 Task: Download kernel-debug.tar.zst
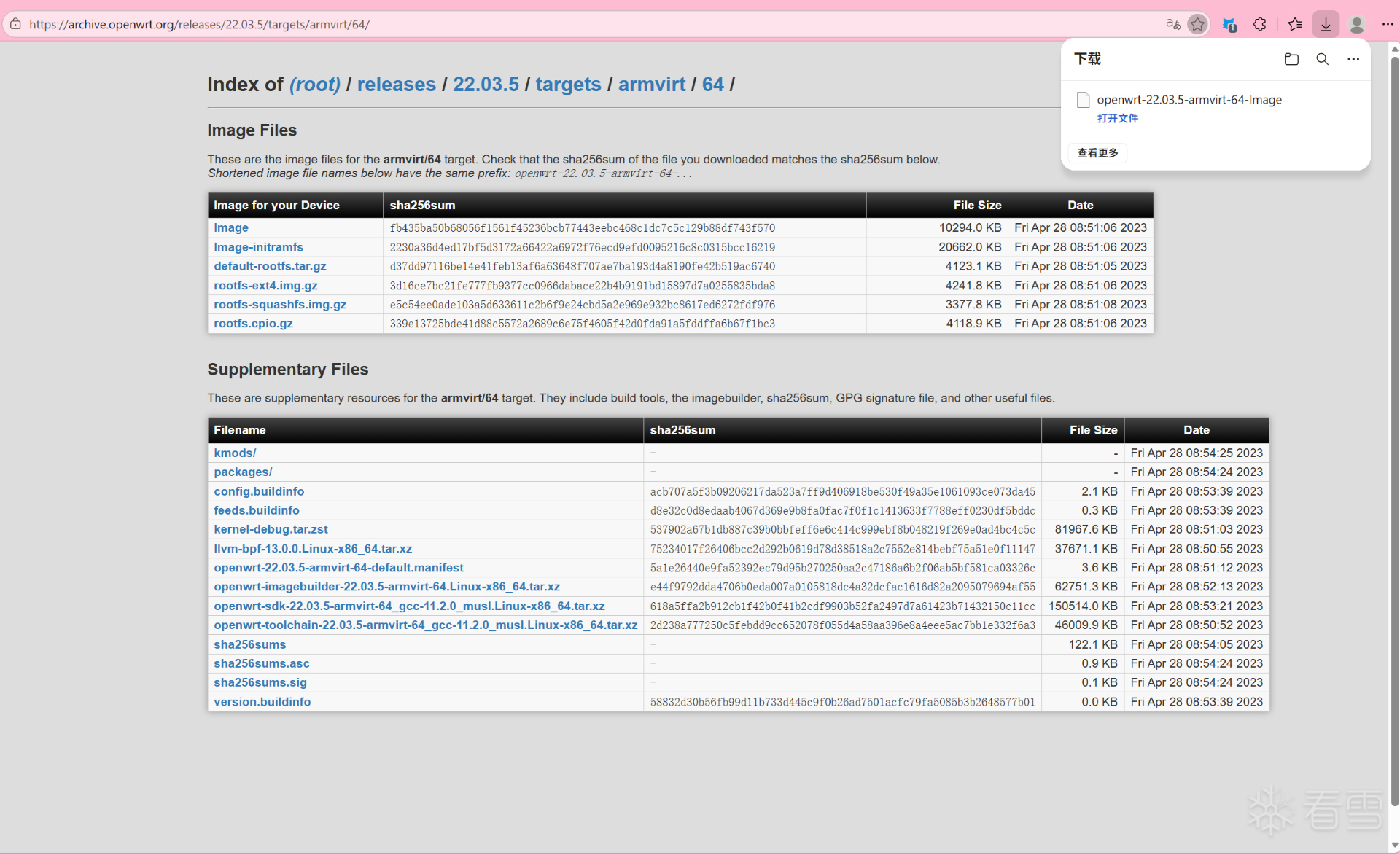tap(271, 529)
